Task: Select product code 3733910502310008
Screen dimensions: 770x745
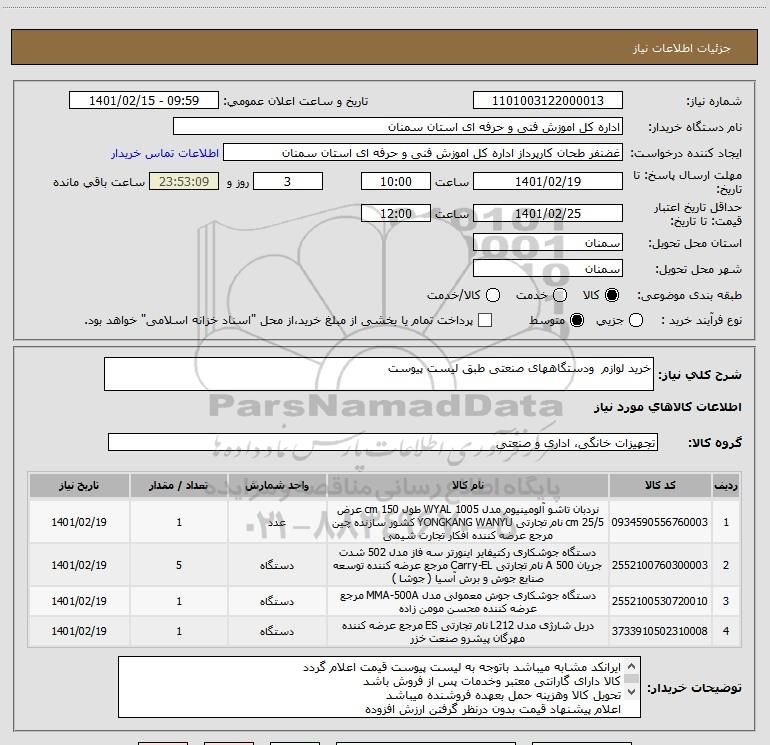Action: pos(660,631)
